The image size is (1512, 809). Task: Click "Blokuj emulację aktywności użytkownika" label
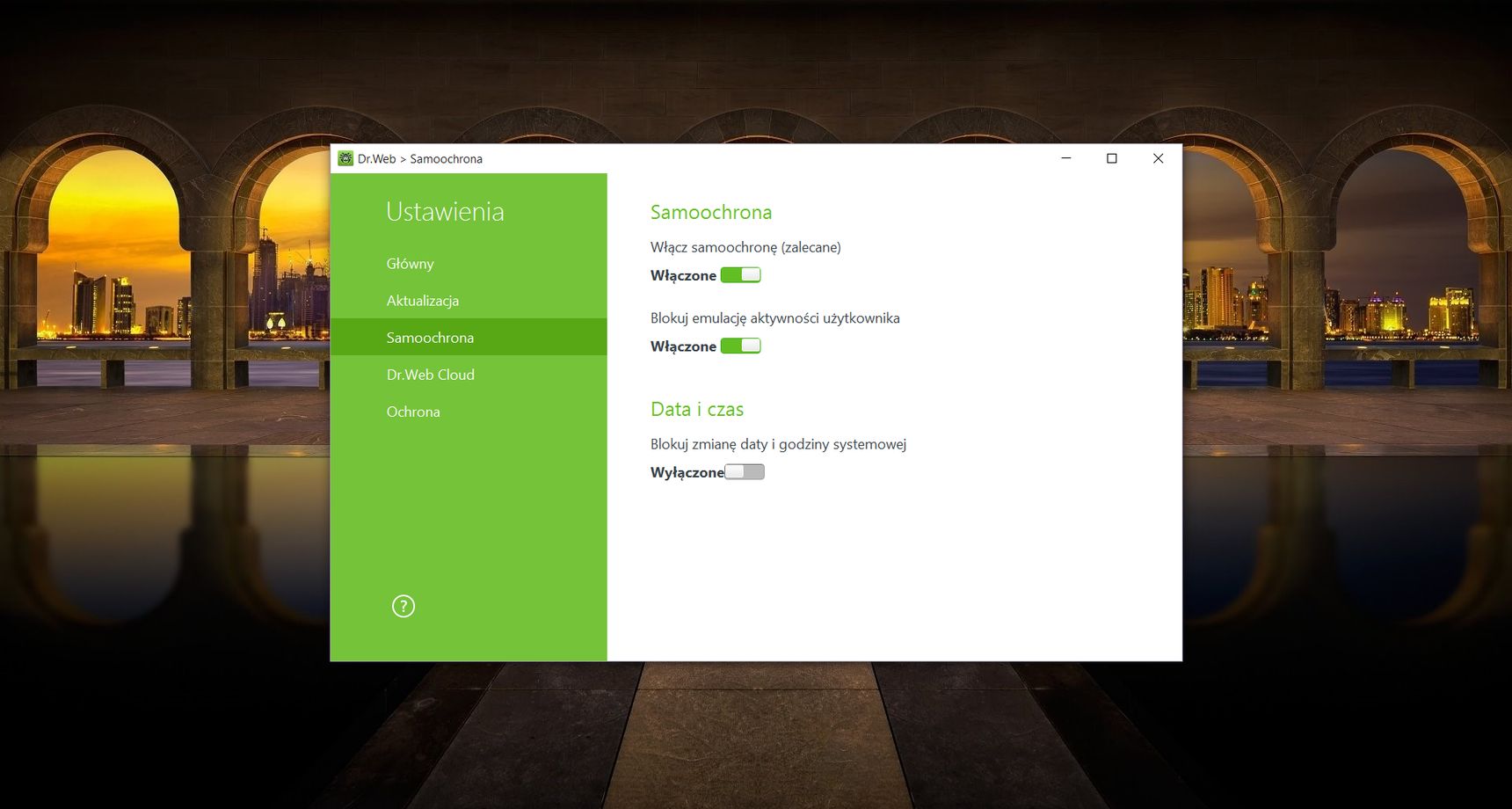[x=775, y=318]
